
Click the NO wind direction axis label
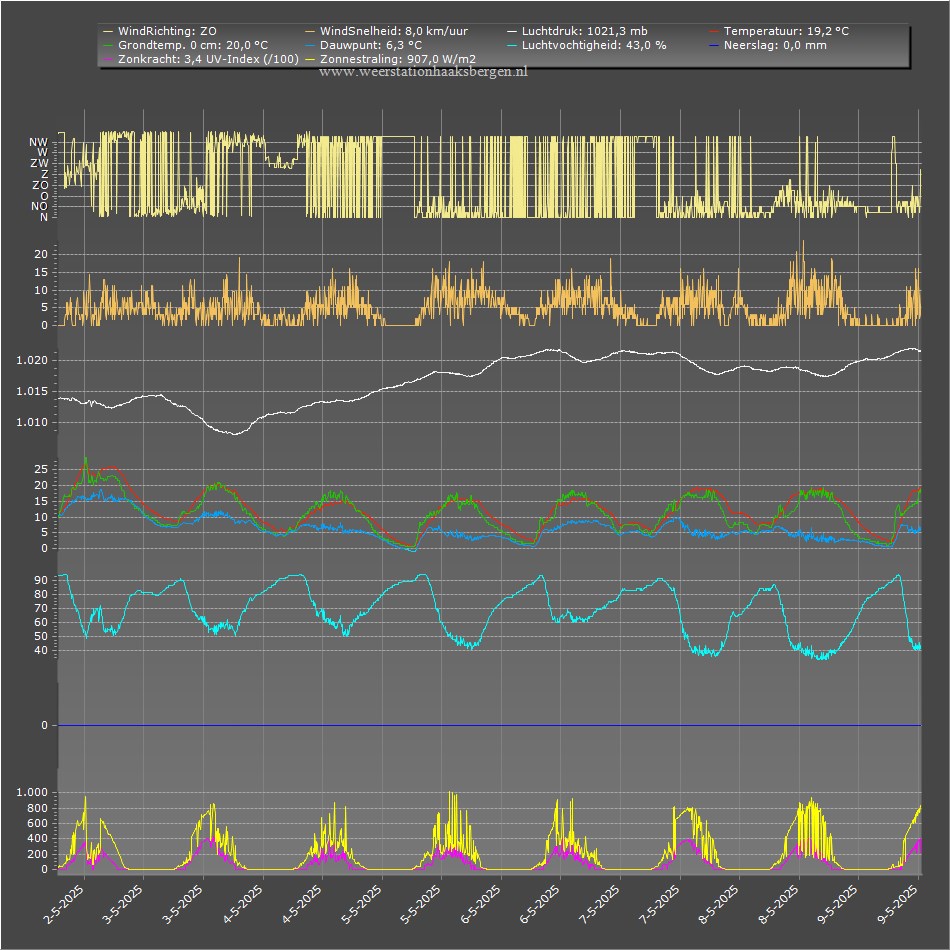pos(39,206)
